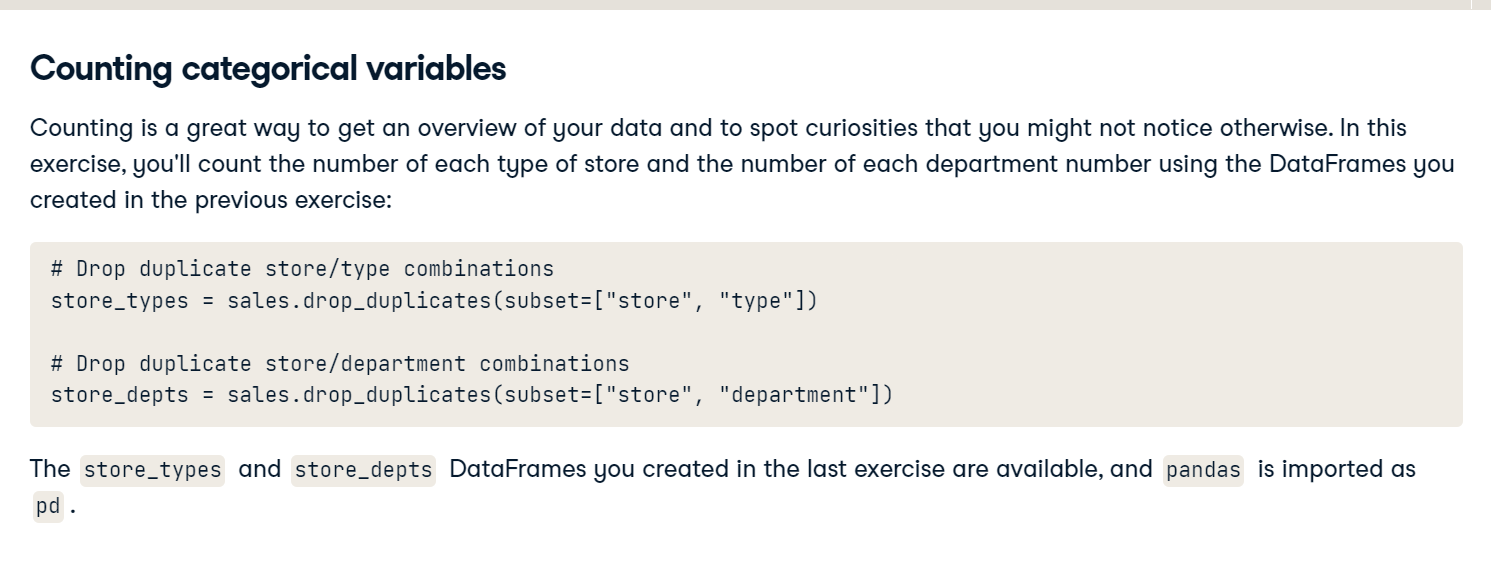Click the gray top bar strip
Image resolution: width=1491 pixels, height=564 pixels.
coord(745,4)
